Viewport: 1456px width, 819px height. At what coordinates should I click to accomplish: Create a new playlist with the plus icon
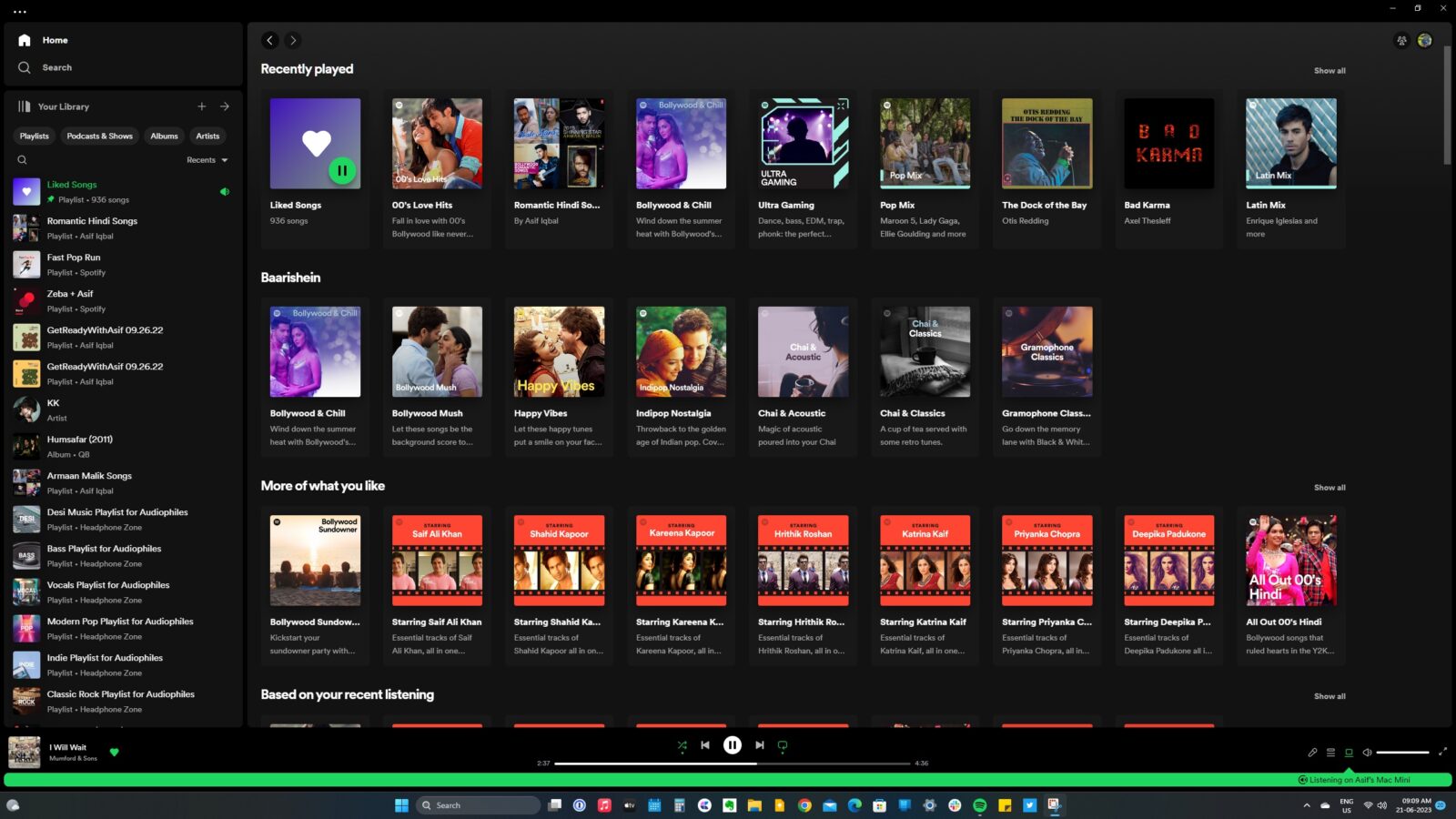tap(201, 106)
